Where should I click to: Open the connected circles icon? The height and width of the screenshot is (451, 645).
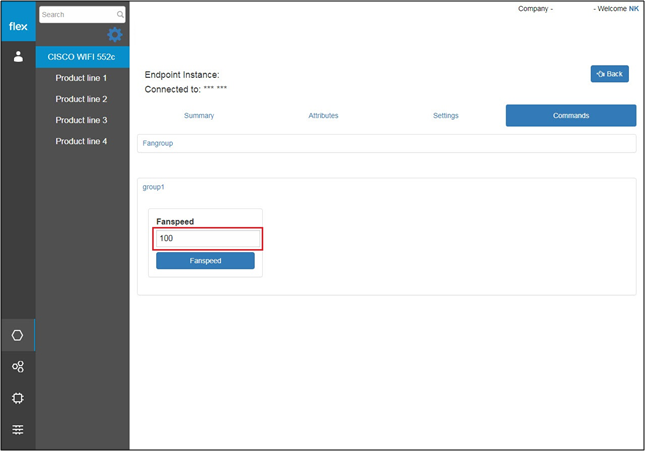click(18, 367)
